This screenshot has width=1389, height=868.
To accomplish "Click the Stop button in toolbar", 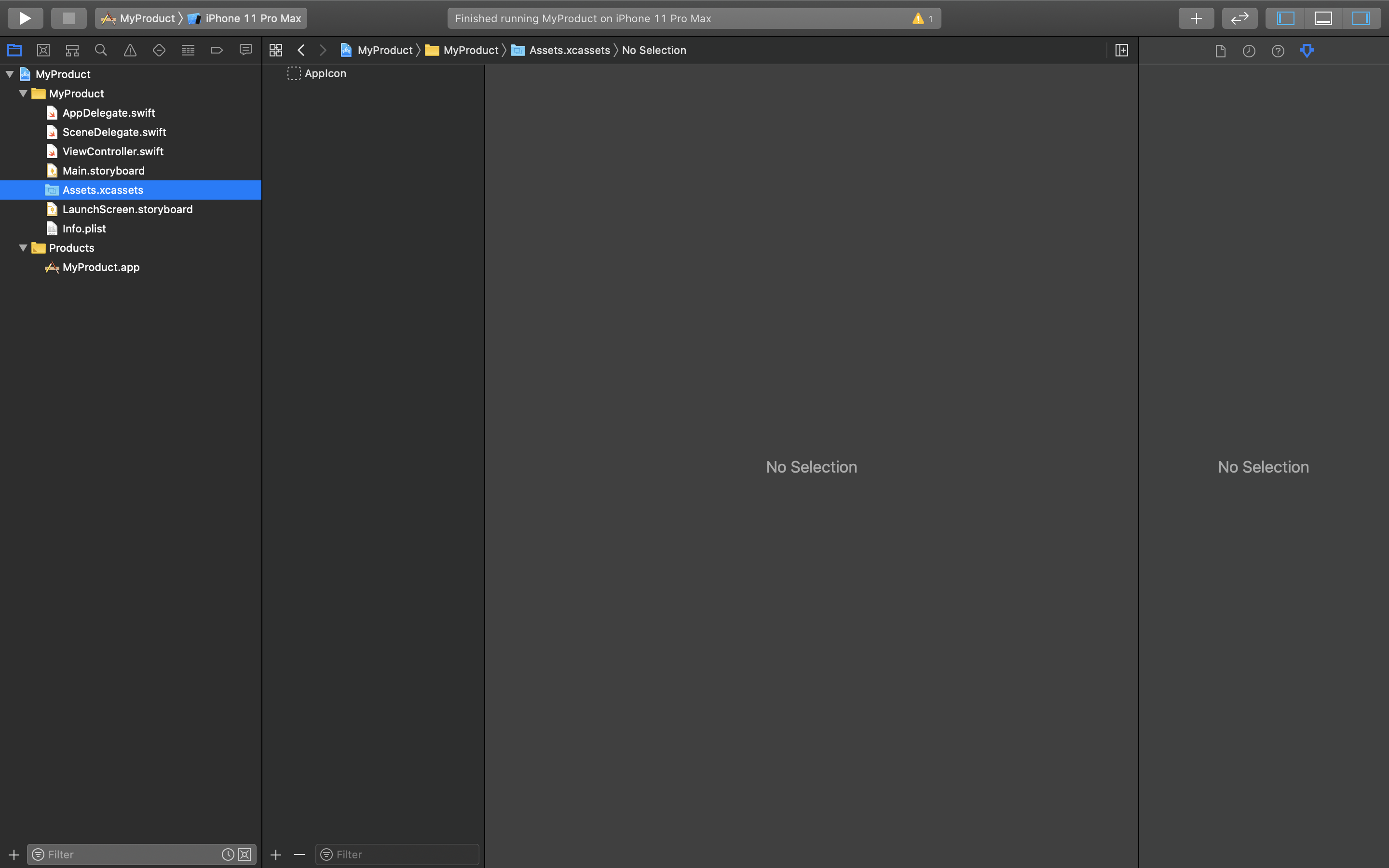I will (x=69, y=18).
